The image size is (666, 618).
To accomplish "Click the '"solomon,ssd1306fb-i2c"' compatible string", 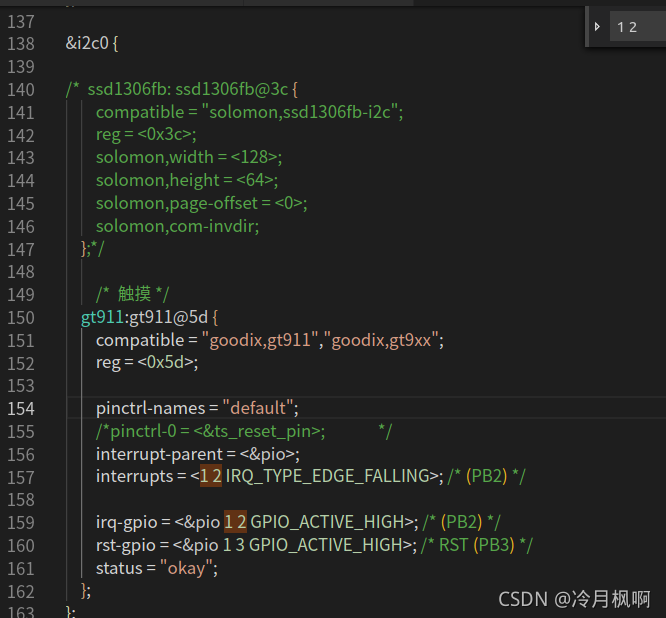I will 300,112.
